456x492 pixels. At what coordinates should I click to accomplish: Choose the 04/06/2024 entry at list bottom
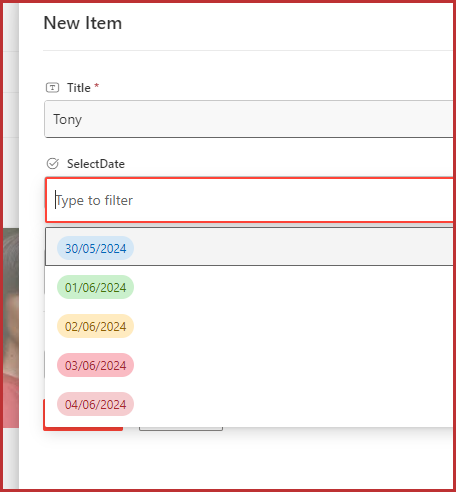click(x=95, y=404)
